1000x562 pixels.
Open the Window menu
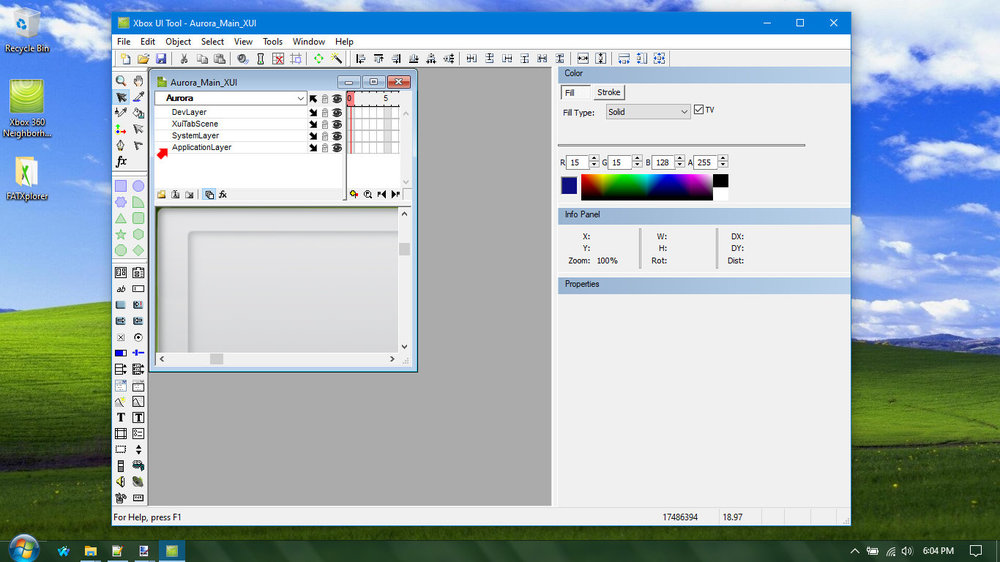pos(309,41)
